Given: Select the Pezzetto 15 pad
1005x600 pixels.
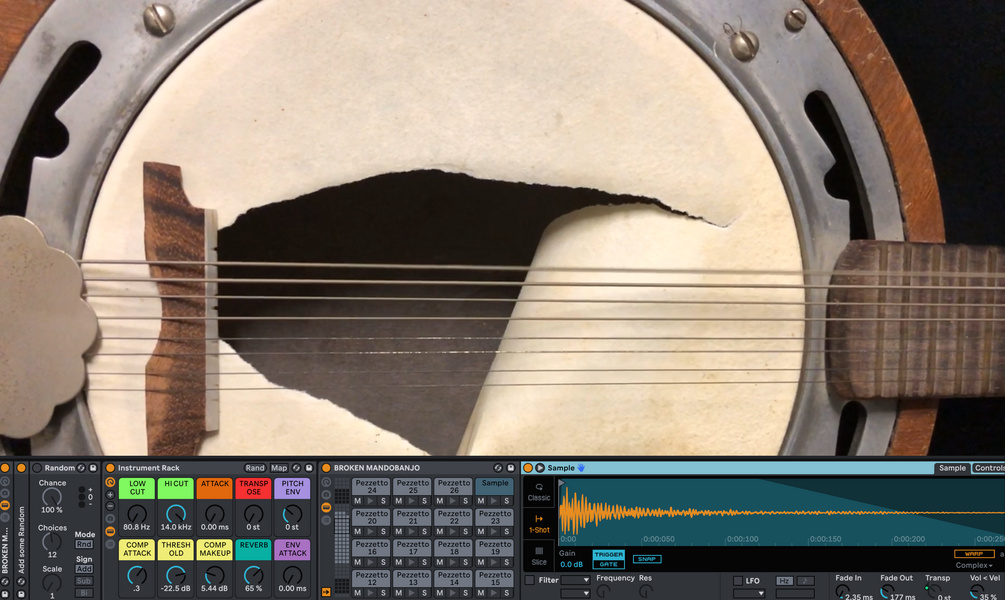Looking at the screenshot, I should point(495,579).
